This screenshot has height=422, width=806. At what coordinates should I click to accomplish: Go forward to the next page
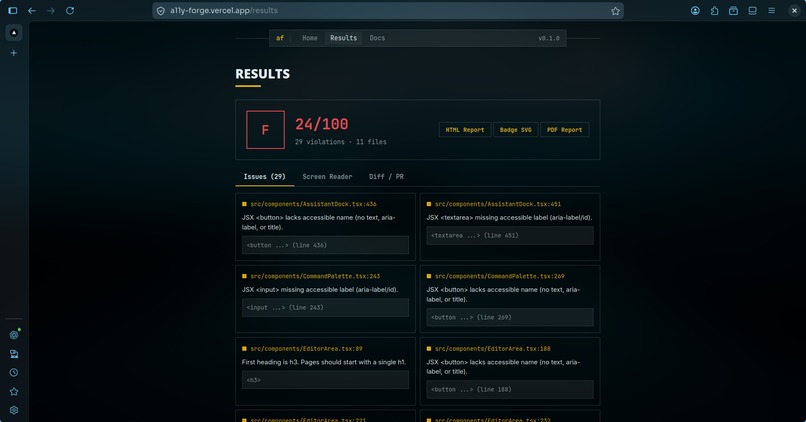pos(51,10)
